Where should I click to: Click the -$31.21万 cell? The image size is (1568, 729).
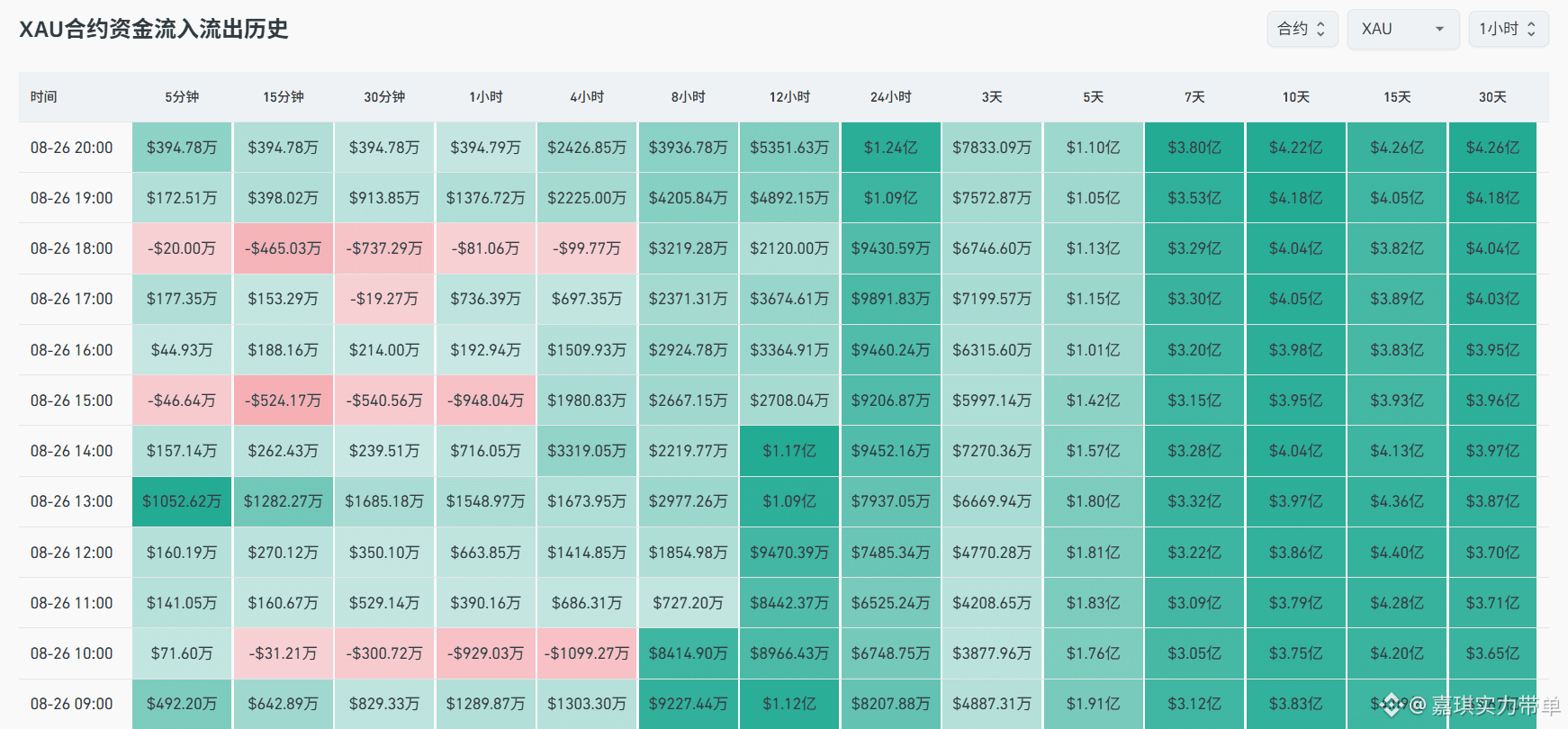283,653
